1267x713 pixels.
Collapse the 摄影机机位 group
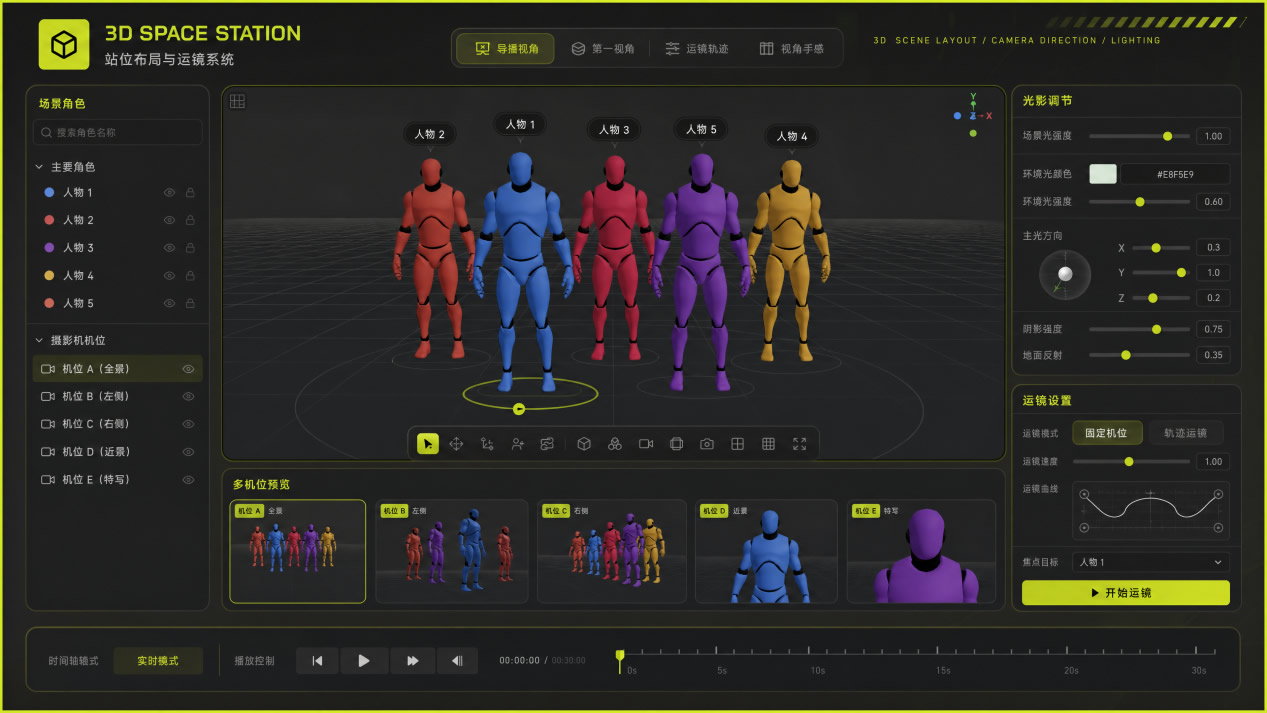point(40,341)
